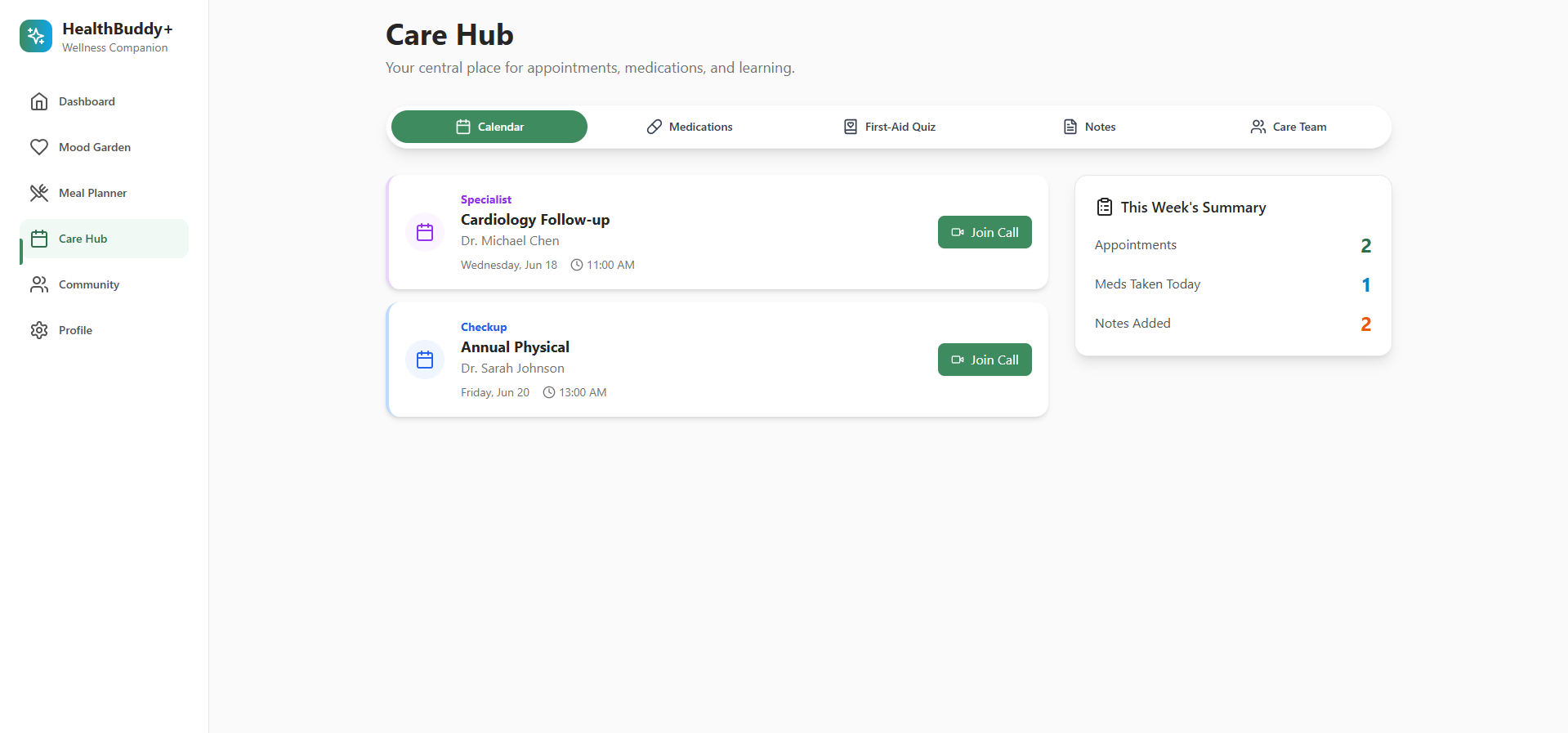Viewport: 1568px width, 733px height.
Task: Select the Care Hub sidebar item
Action: coord(104,239)
